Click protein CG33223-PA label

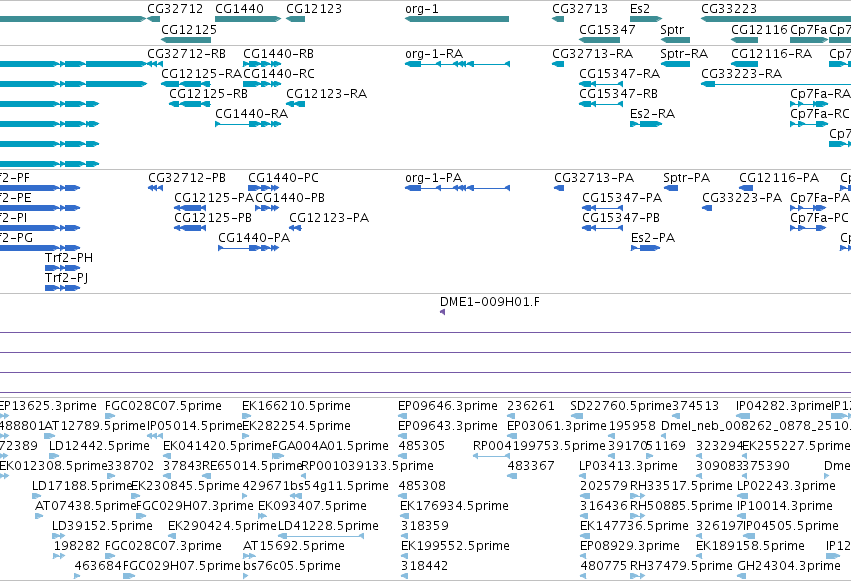pos(742,198)
